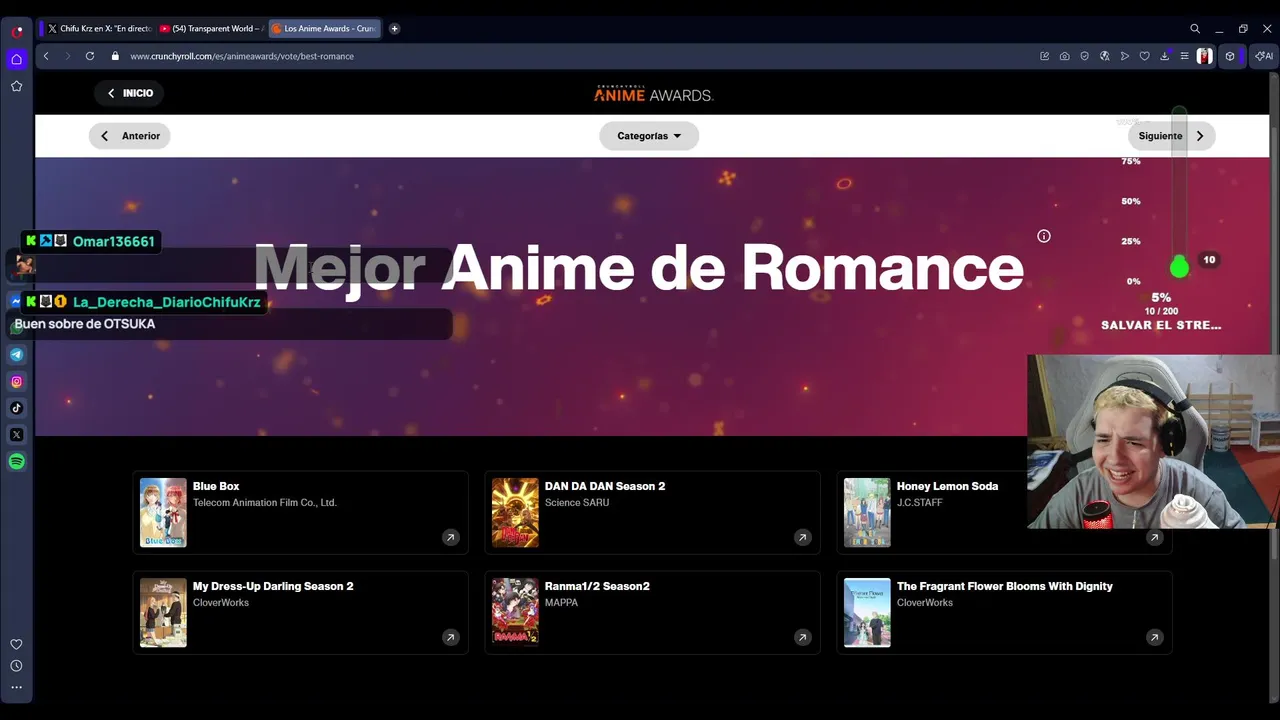Go back with the browser back arrow

coord(46,56)
